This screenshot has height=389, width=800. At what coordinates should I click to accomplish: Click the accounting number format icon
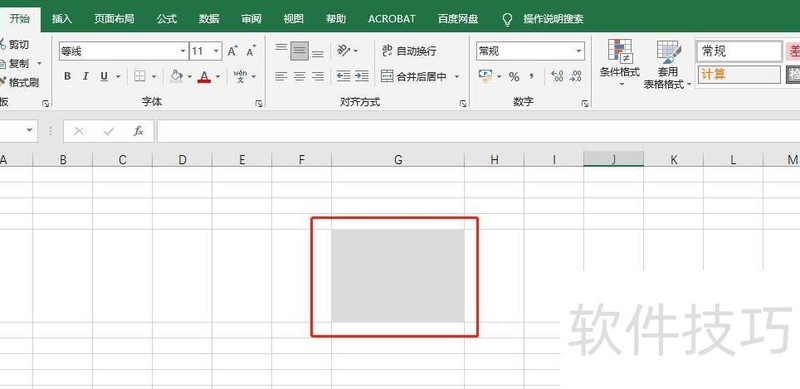pyautogui.click(x=485, y=77)
